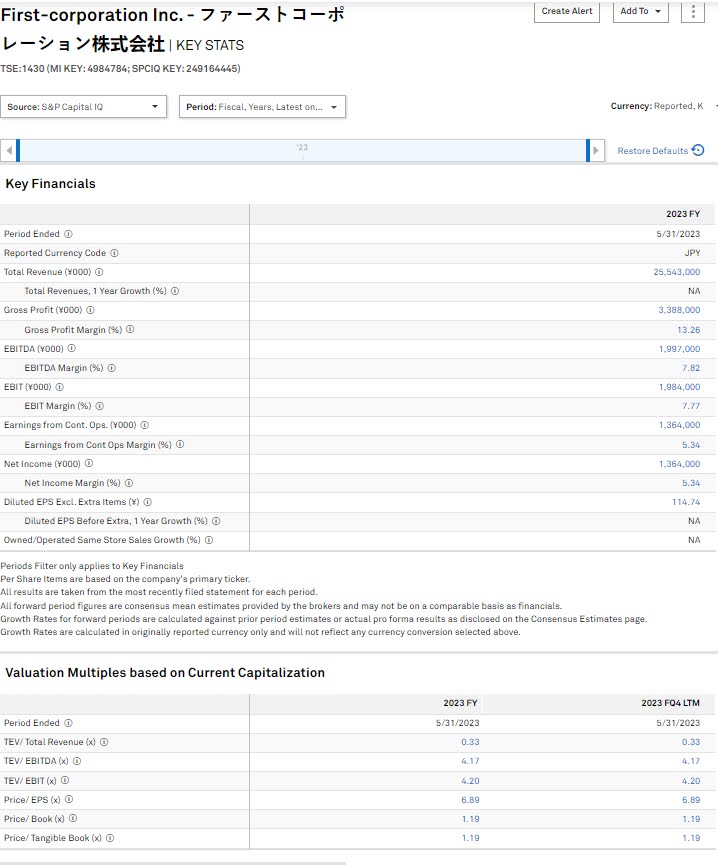This screenshot has width=718, height=866.
Task: Click the right arrow of the period slider
Action: pyautogui.click(x=597, y=151)
